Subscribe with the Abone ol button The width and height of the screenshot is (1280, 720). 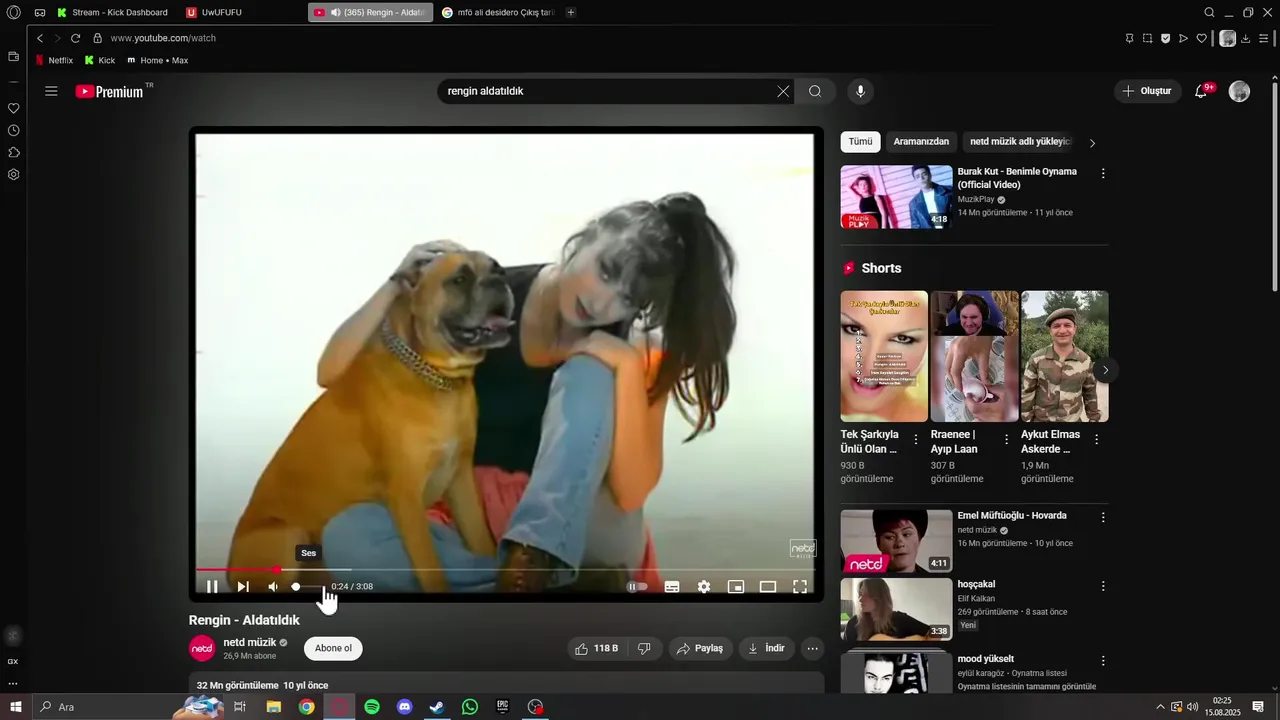point(333,648)
